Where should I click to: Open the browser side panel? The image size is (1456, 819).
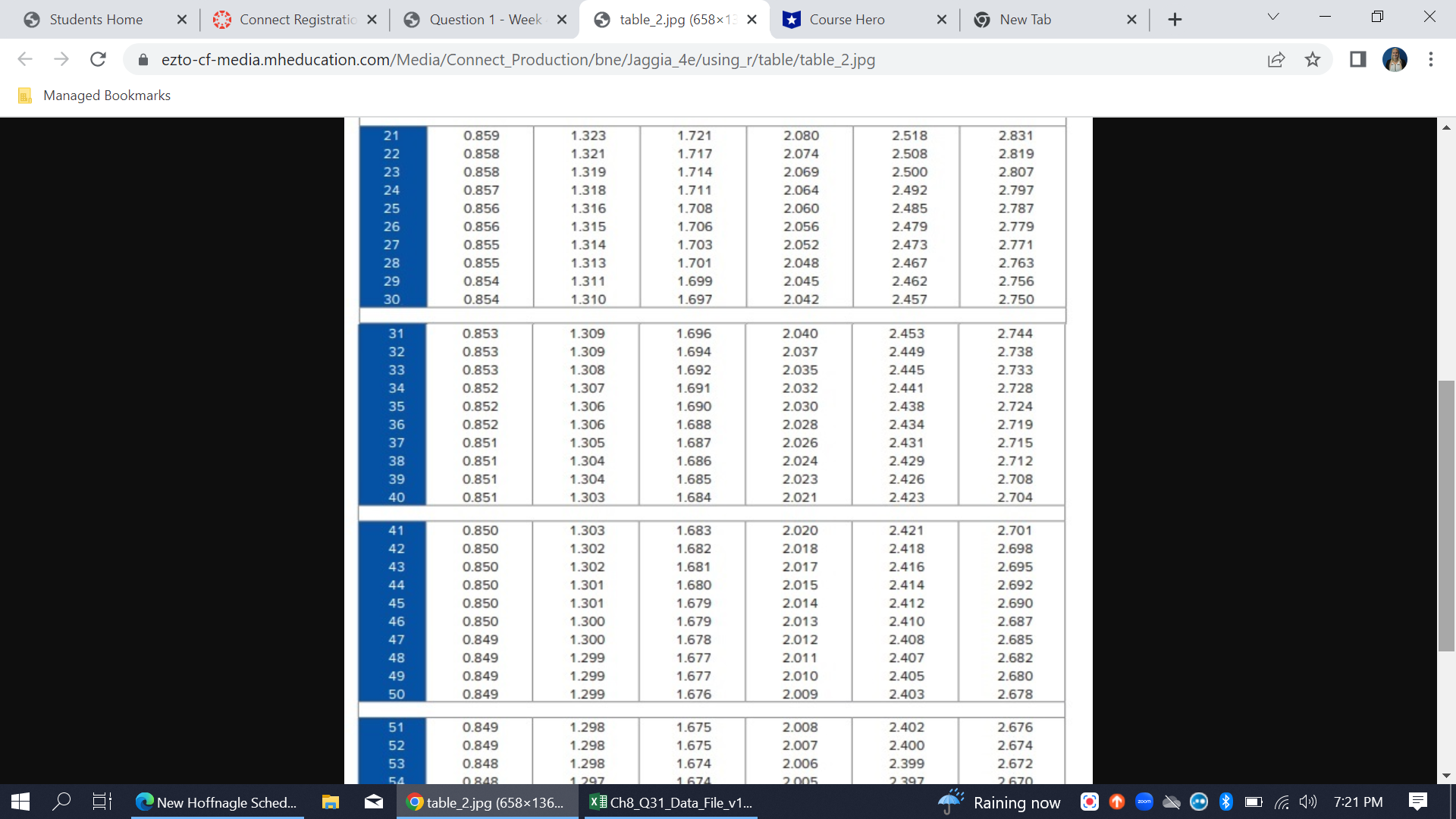tap(1357, 59)
